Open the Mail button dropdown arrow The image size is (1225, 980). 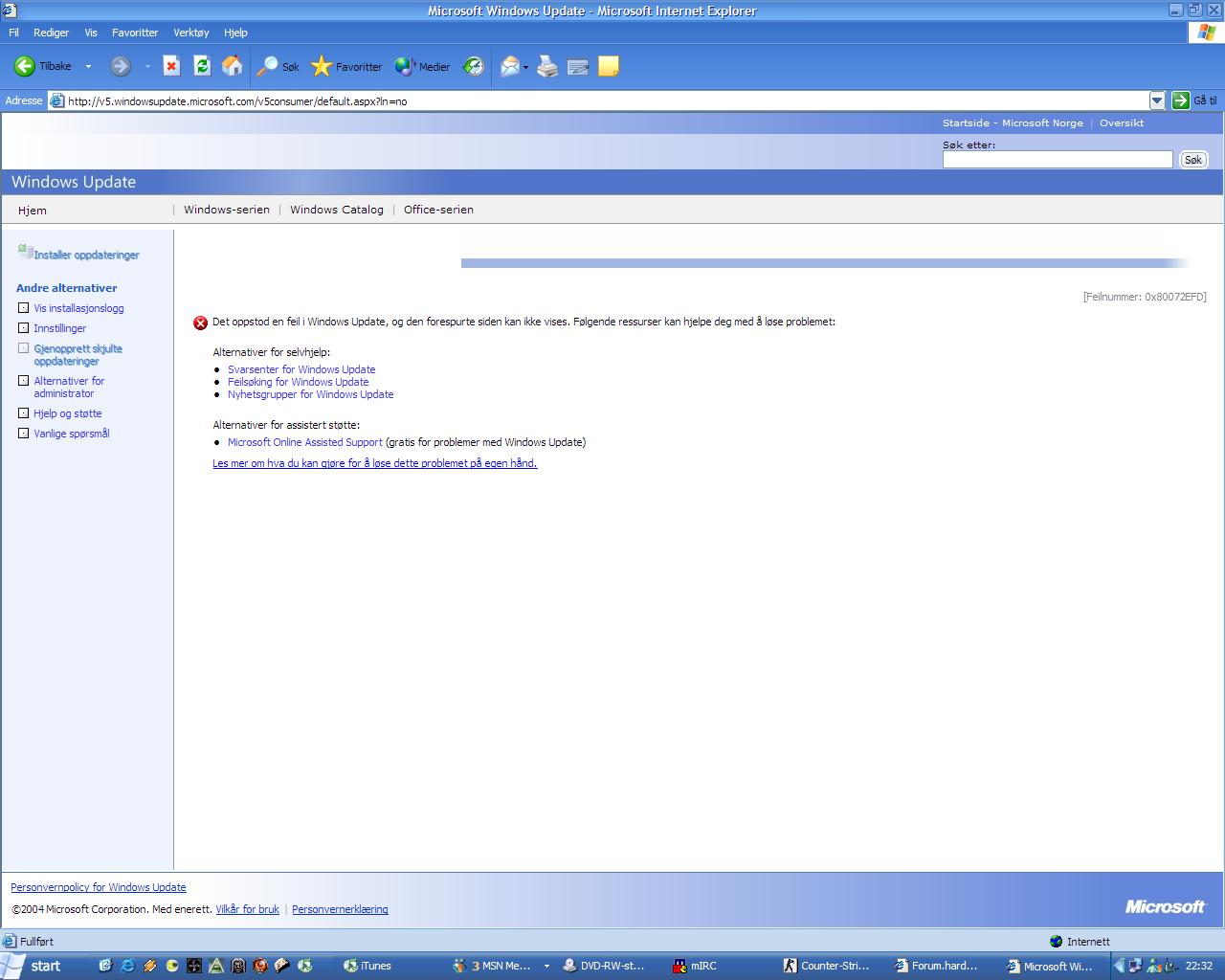(525, 67)
